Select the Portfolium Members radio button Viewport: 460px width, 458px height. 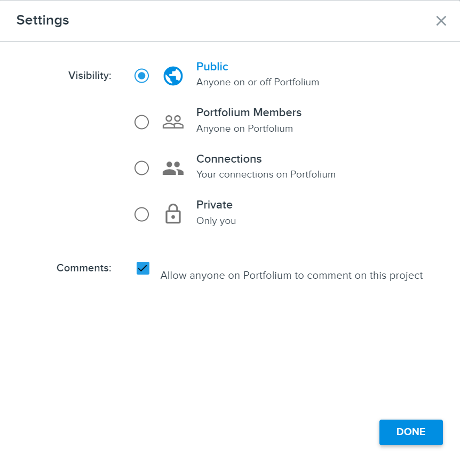(x=142, y=122)
